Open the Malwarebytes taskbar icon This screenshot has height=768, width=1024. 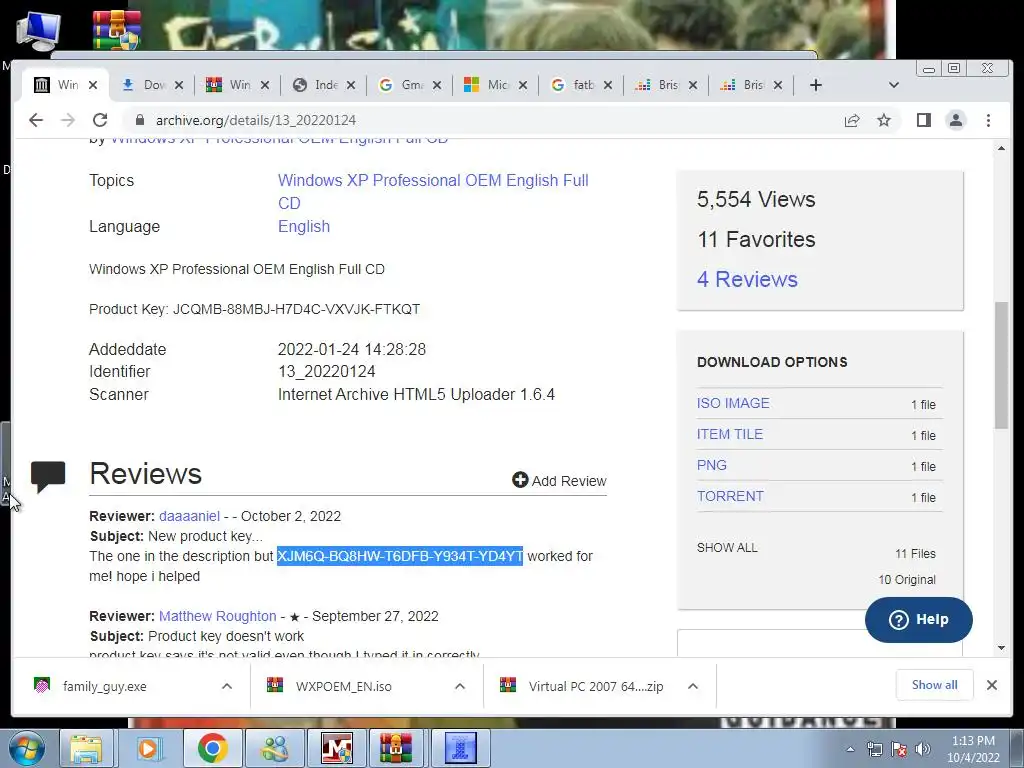click(337, 748)
